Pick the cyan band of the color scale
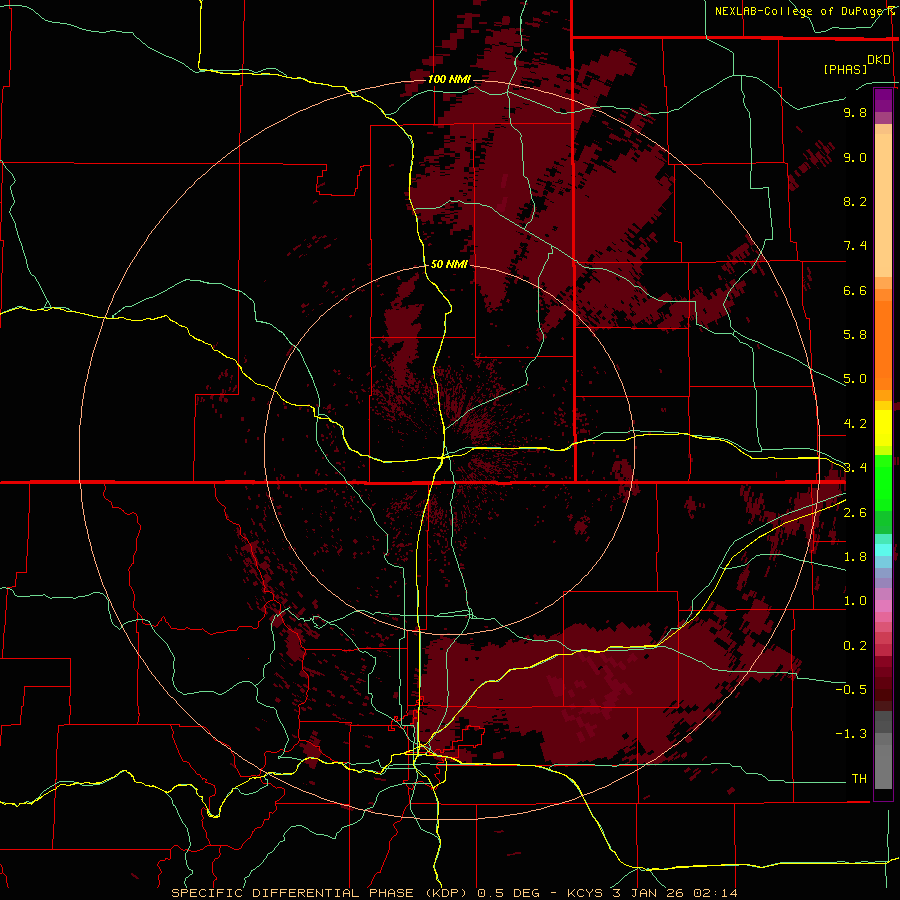This screenshot has width=900, height=900. tap(883, 550)
